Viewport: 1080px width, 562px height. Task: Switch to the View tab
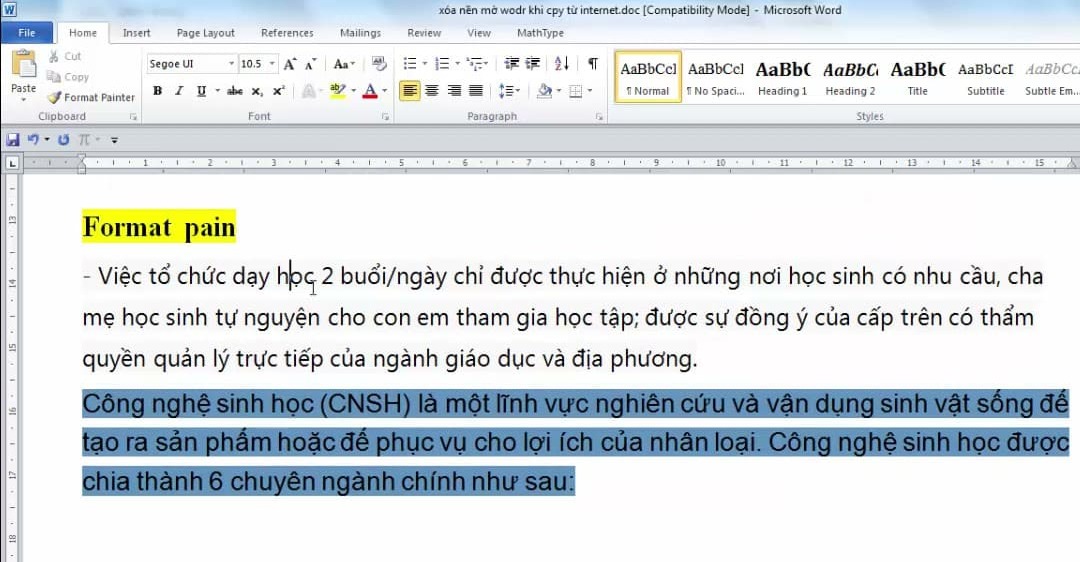click(x=479, y=33)
